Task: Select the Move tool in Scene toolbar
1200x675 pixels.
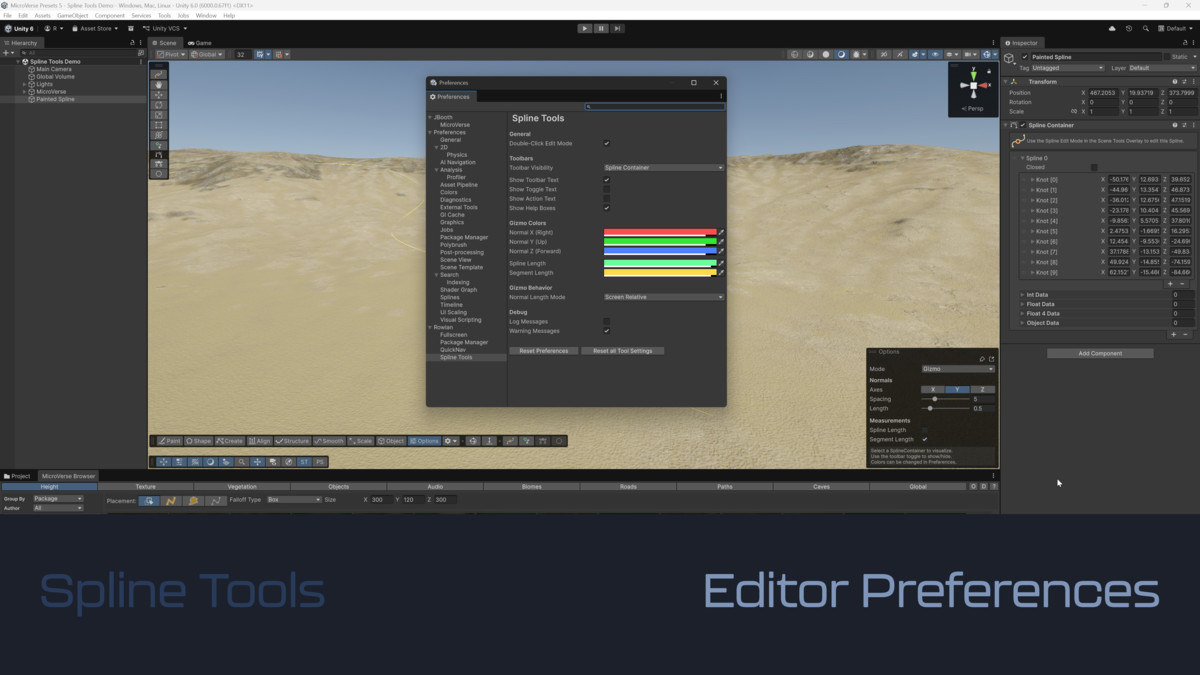Action: coord(158,95)
